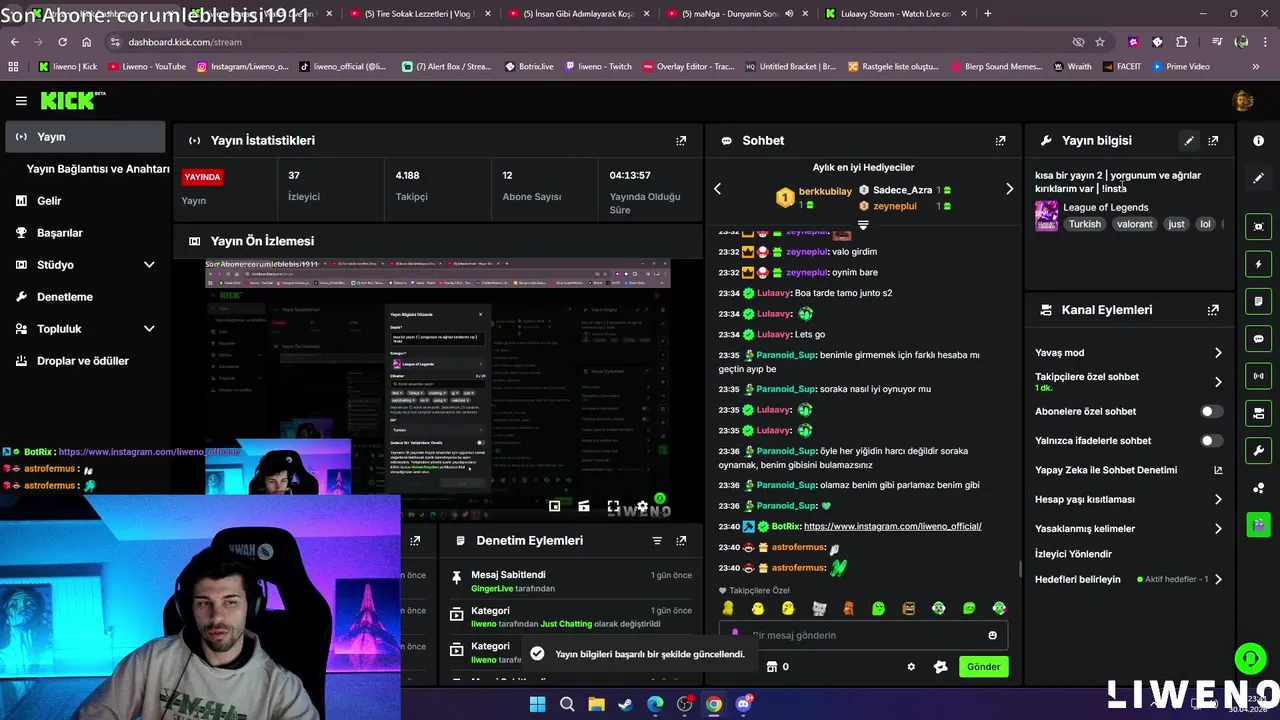The width and height of the screenshot is (1280, 720).
Task: Click the shop icon showing 0
Action: (x=777, y=667)
